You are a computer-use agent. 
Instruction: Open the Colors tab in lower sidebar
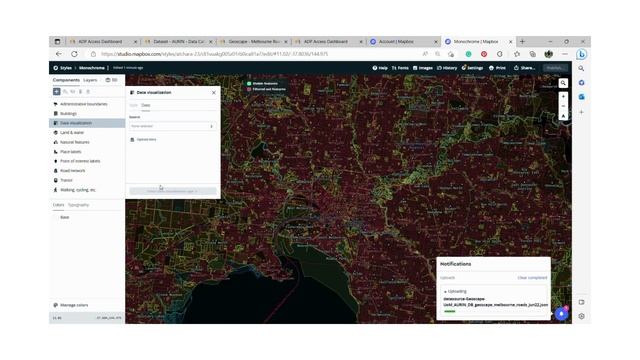tap(58, 205)
